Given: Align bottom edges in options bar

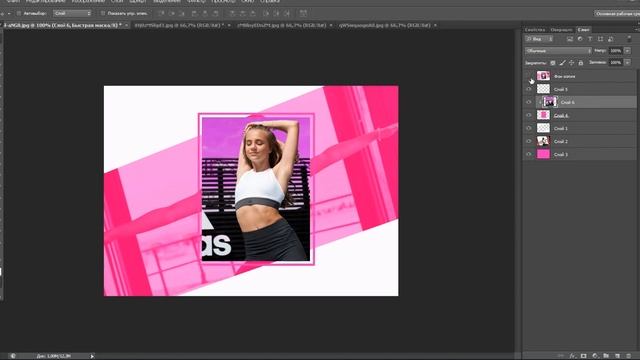Looking at the screenshot, I should pyautogui.click(x=182, y=13).
